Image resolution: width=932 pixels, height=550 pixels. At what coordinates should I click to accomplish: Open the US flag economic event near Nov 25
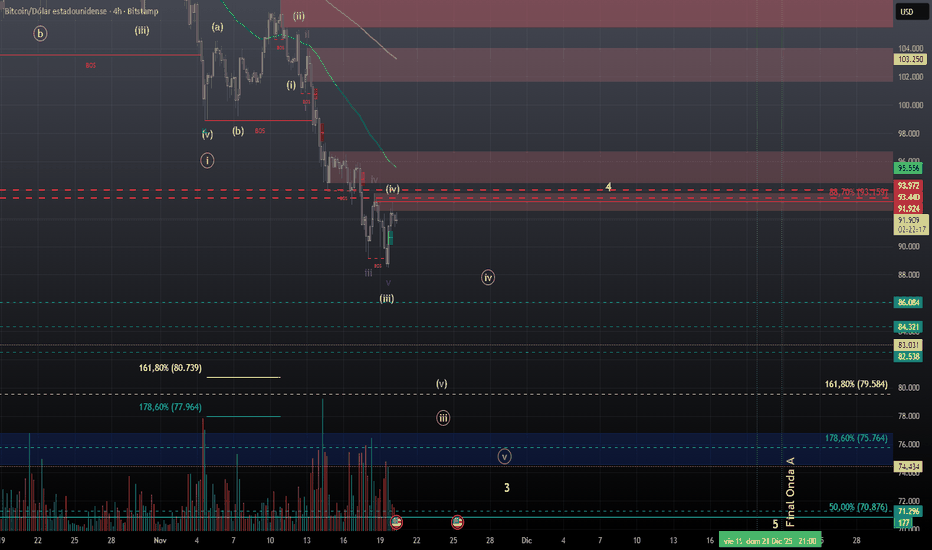[x=457, y=522]
